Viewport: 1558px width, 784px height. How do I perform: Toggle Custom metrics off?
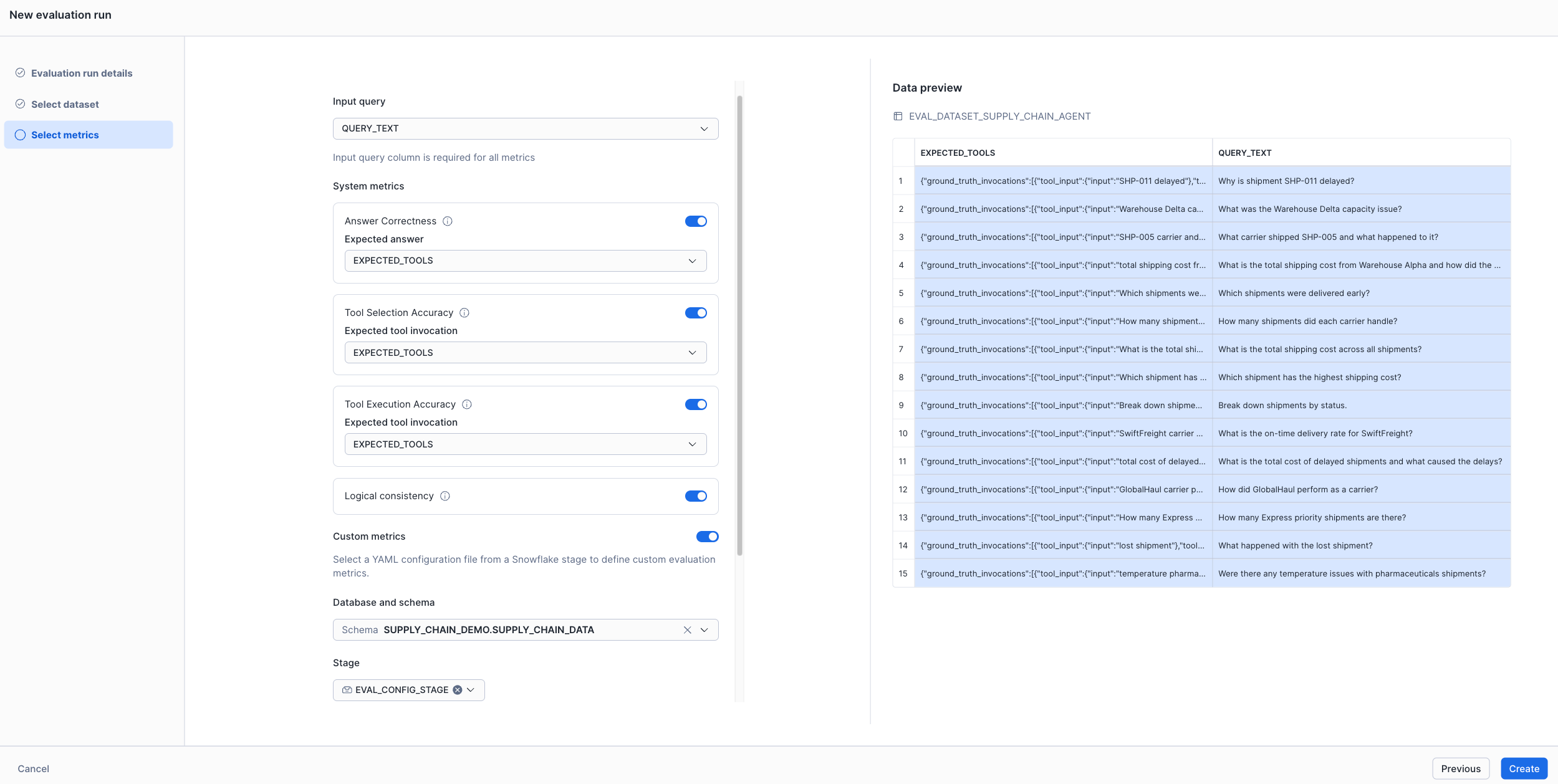click(708, 536)
